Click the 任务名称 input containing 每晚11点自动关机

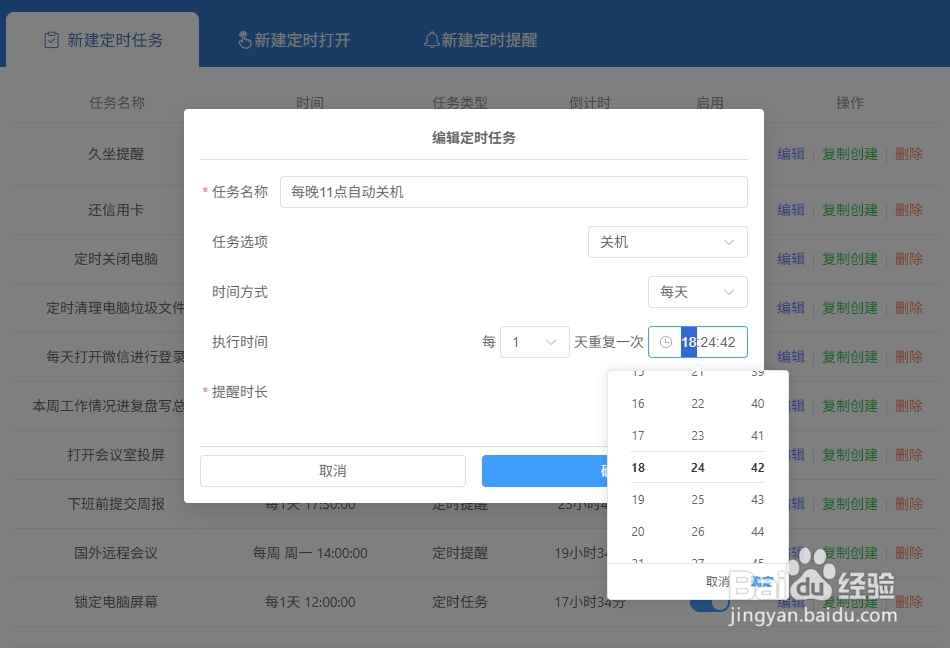(514, 192)
